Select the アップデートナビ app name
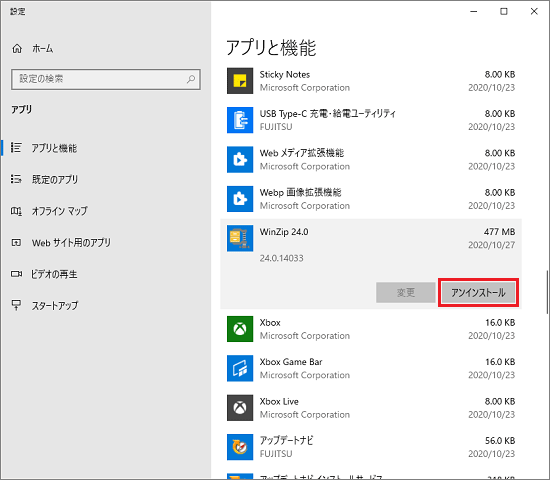 [286, 440]
